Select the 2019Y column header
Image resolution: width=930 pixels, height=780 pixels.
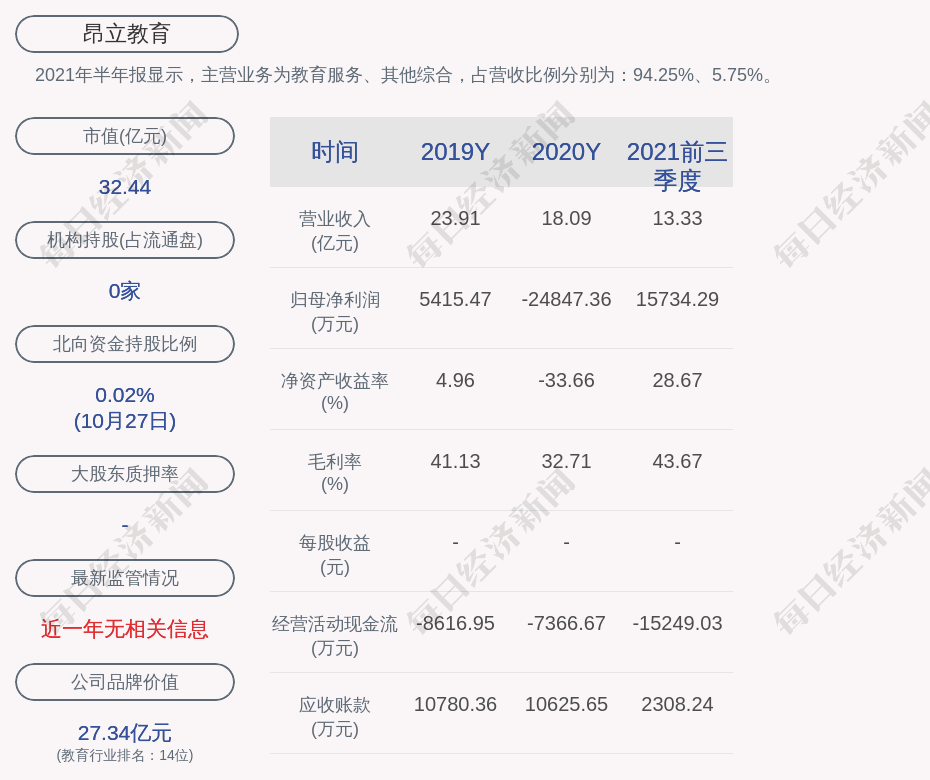455,152
